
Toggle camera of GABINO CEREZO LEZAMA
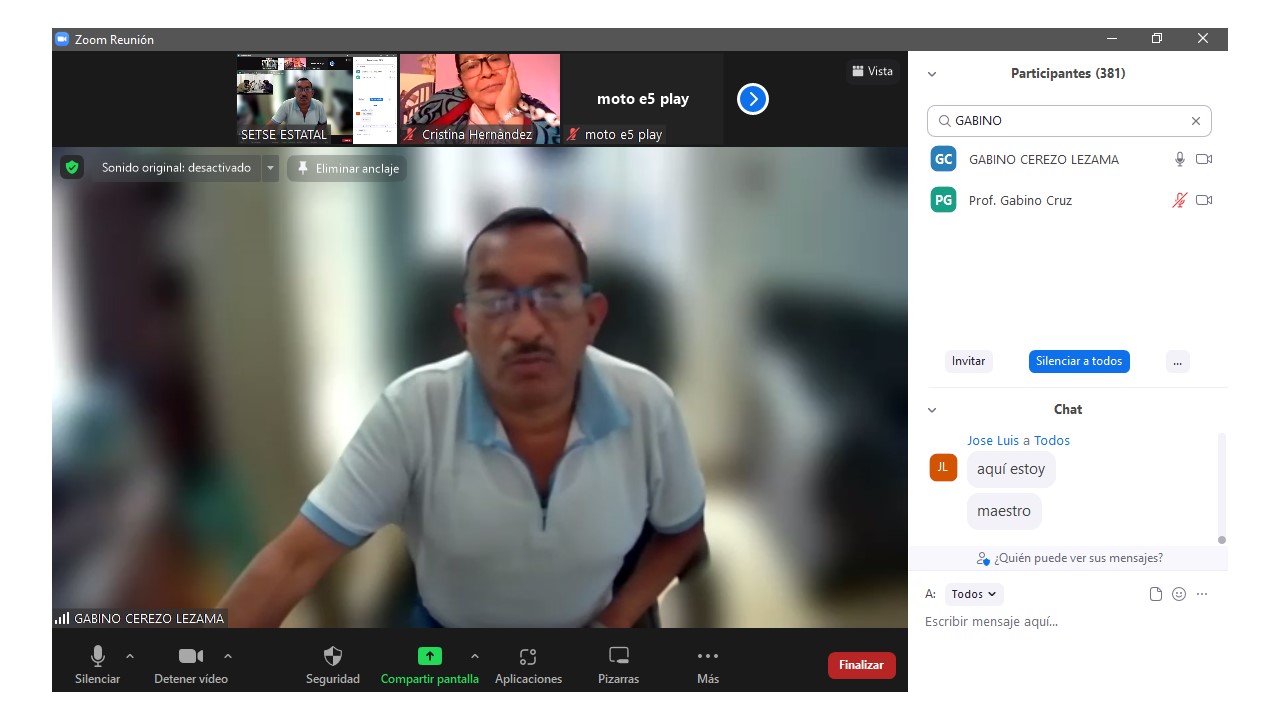pyautogui.click(x=1204, y=159)
